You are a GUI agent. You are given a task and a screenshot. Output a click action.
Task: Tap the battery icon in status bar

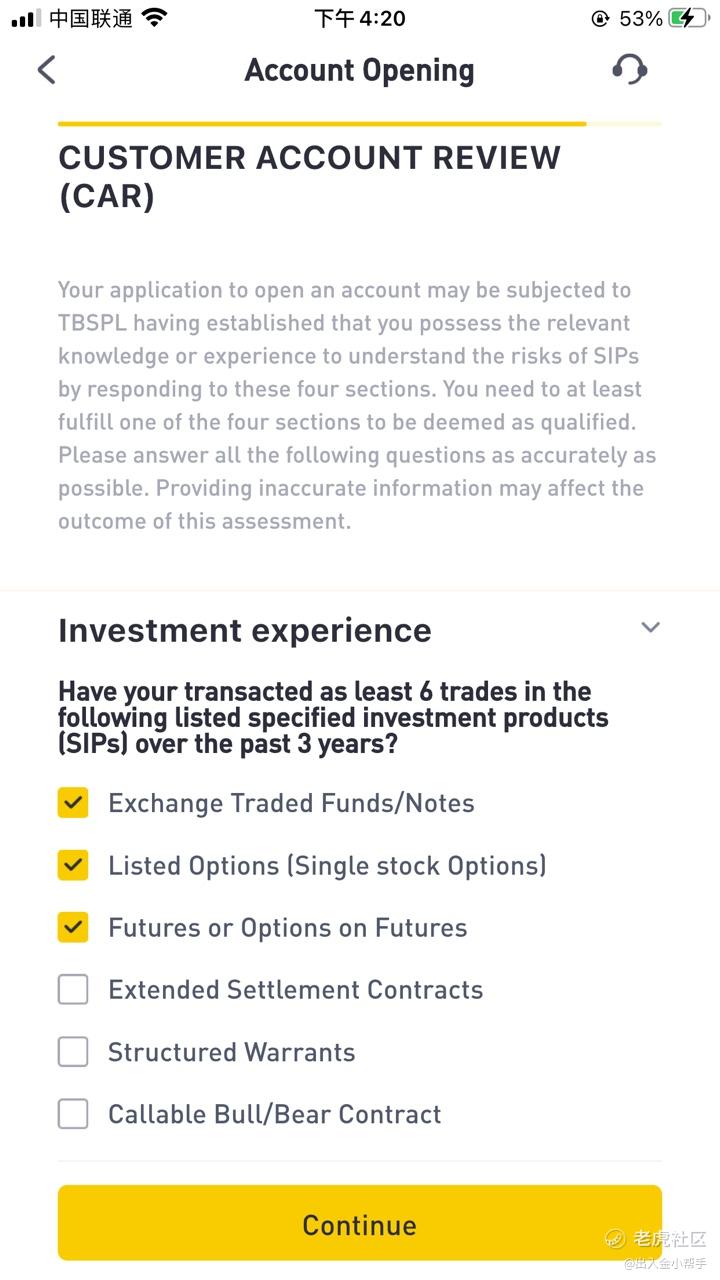pos(690,18)
